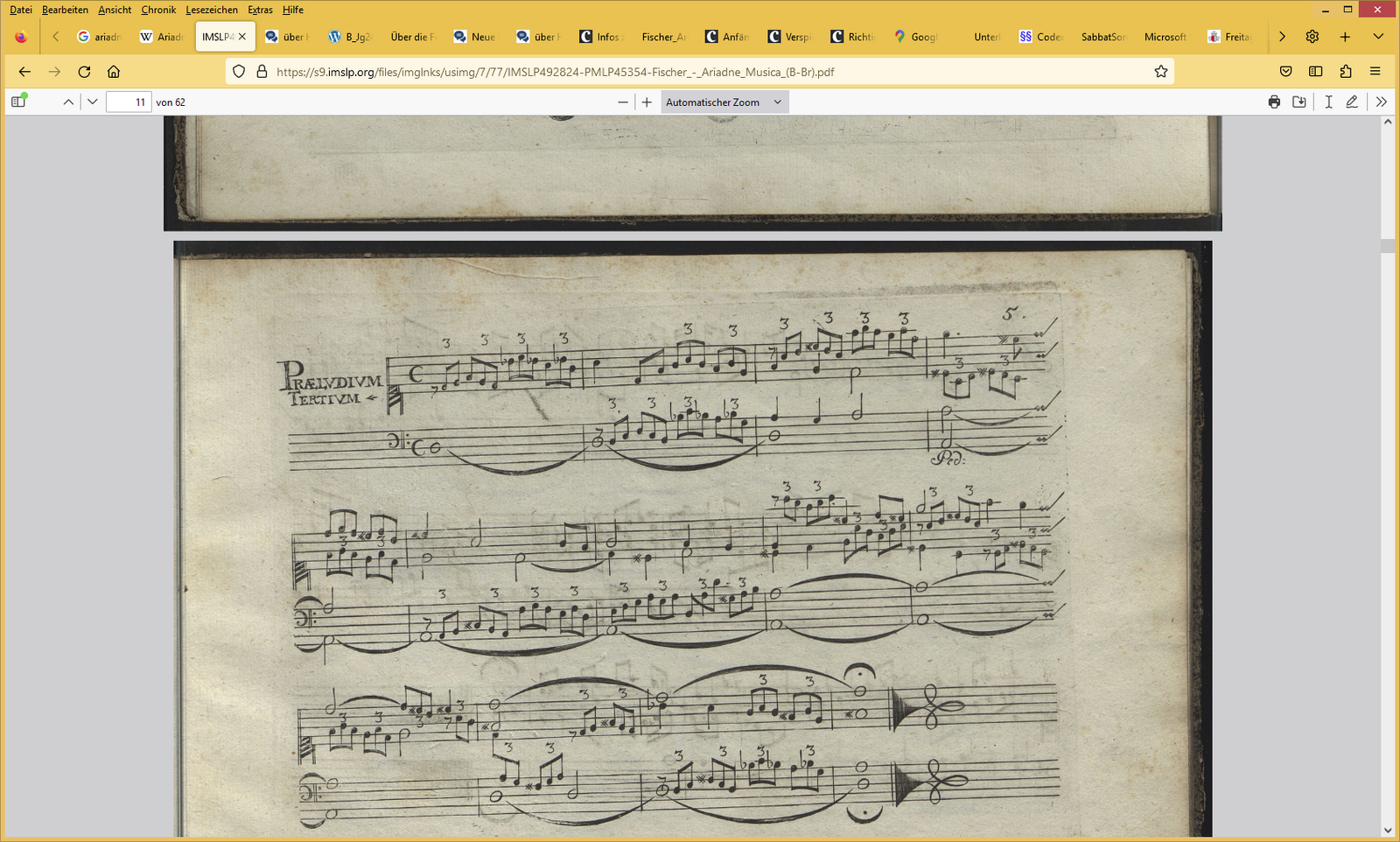Viewport: 1400px width, 842px height.
Task: Open the Extensions puzzle menu
Action: tap(1346, 72)
